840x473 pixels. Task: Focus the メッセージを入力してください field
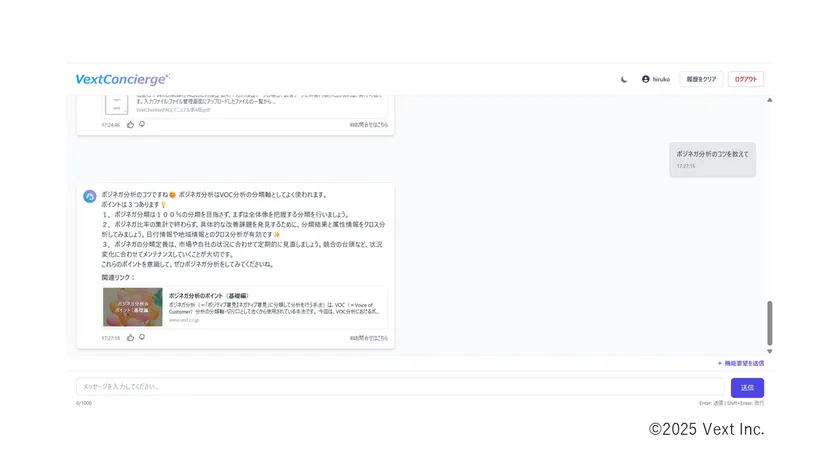point(400,387)
